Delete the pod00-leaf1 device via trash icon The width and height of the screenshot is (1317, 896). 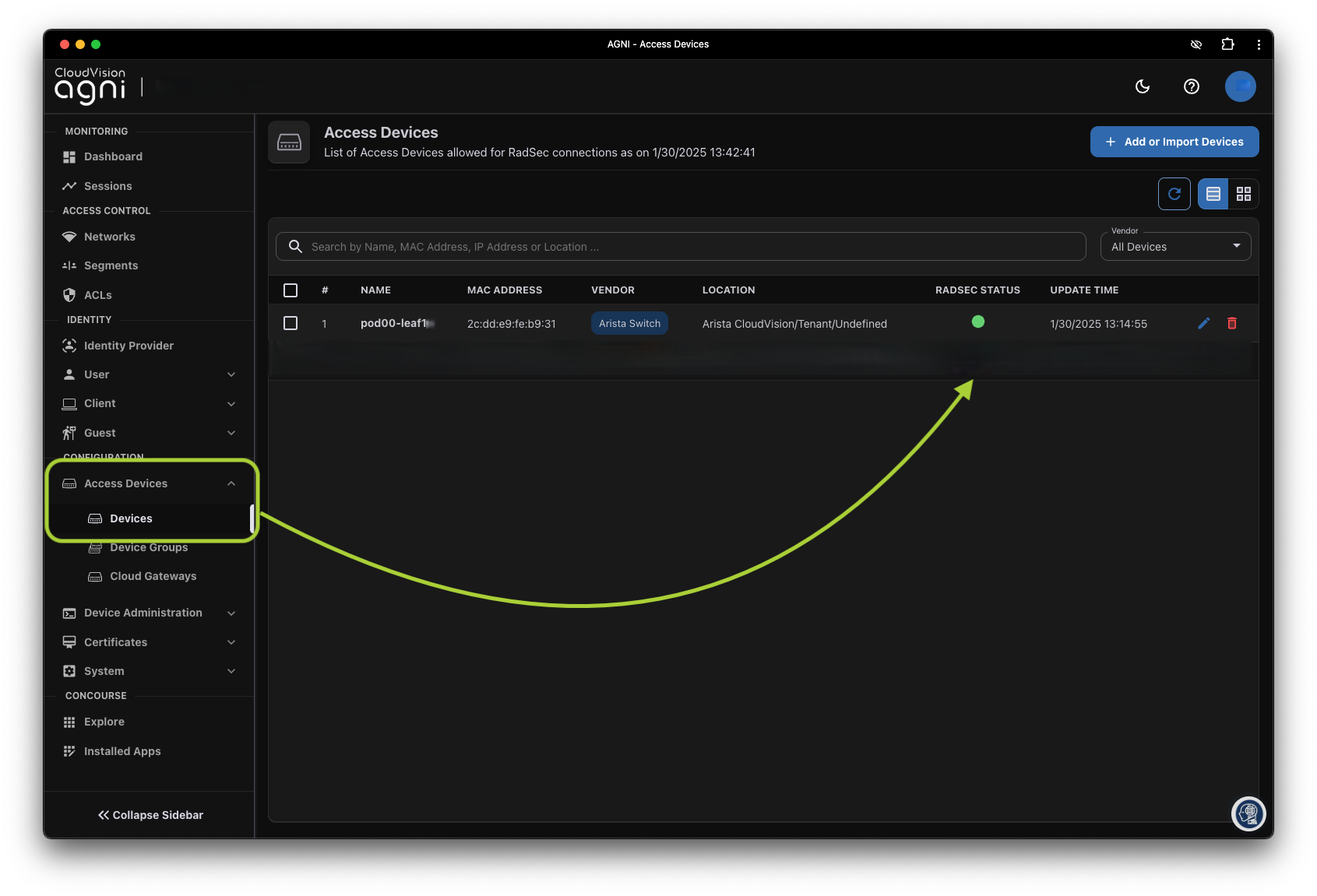coord(1231,323)
